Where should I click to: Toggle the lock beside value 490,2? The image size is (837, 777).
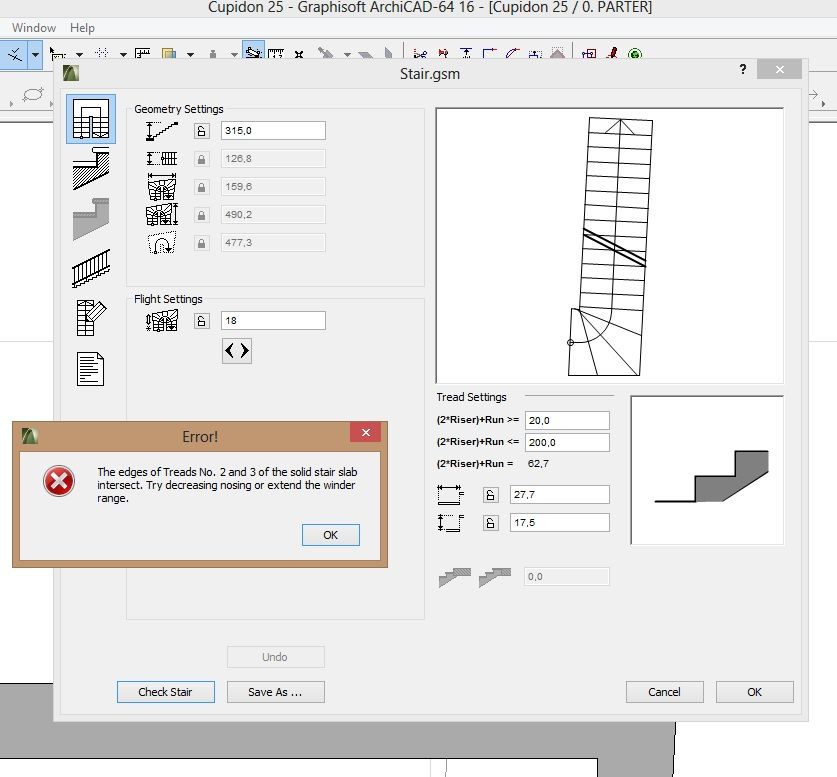point(201,215)
